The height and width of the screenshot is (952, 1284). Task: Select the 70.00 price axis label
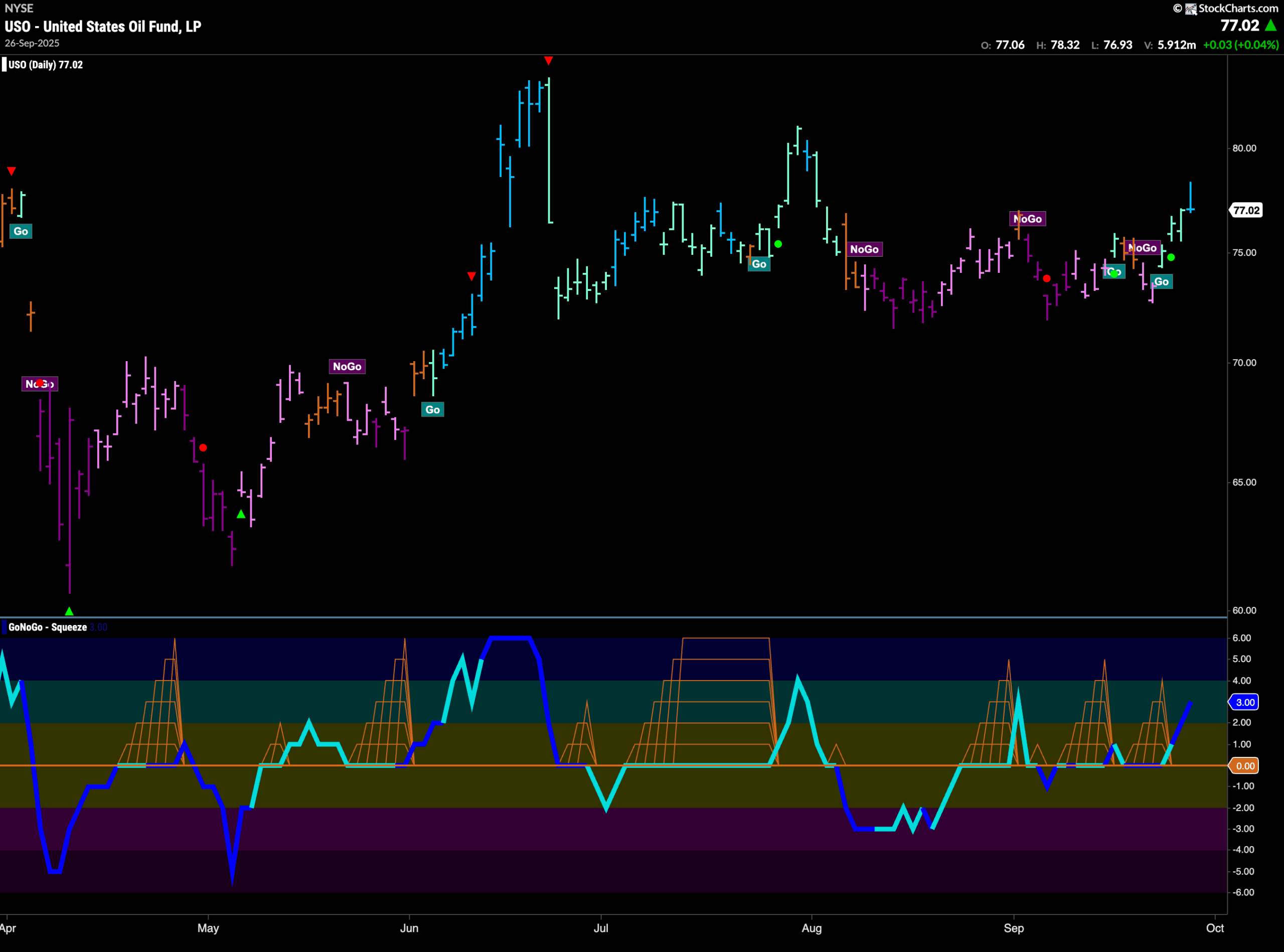coord(1244,363)
